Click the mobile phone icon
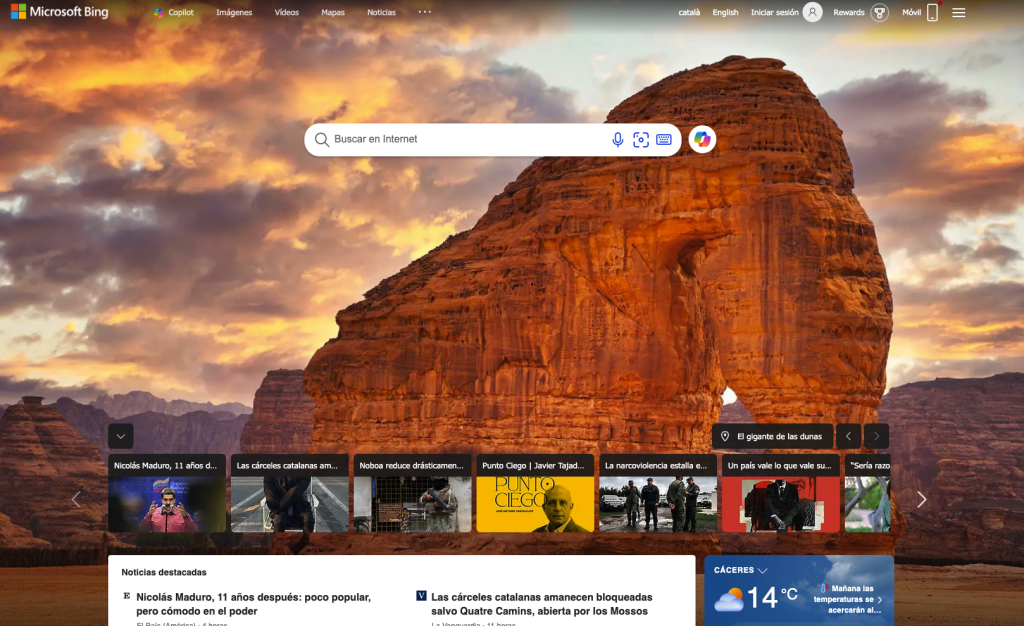The width and height of the screenshot is (1024, 626). 932,13
